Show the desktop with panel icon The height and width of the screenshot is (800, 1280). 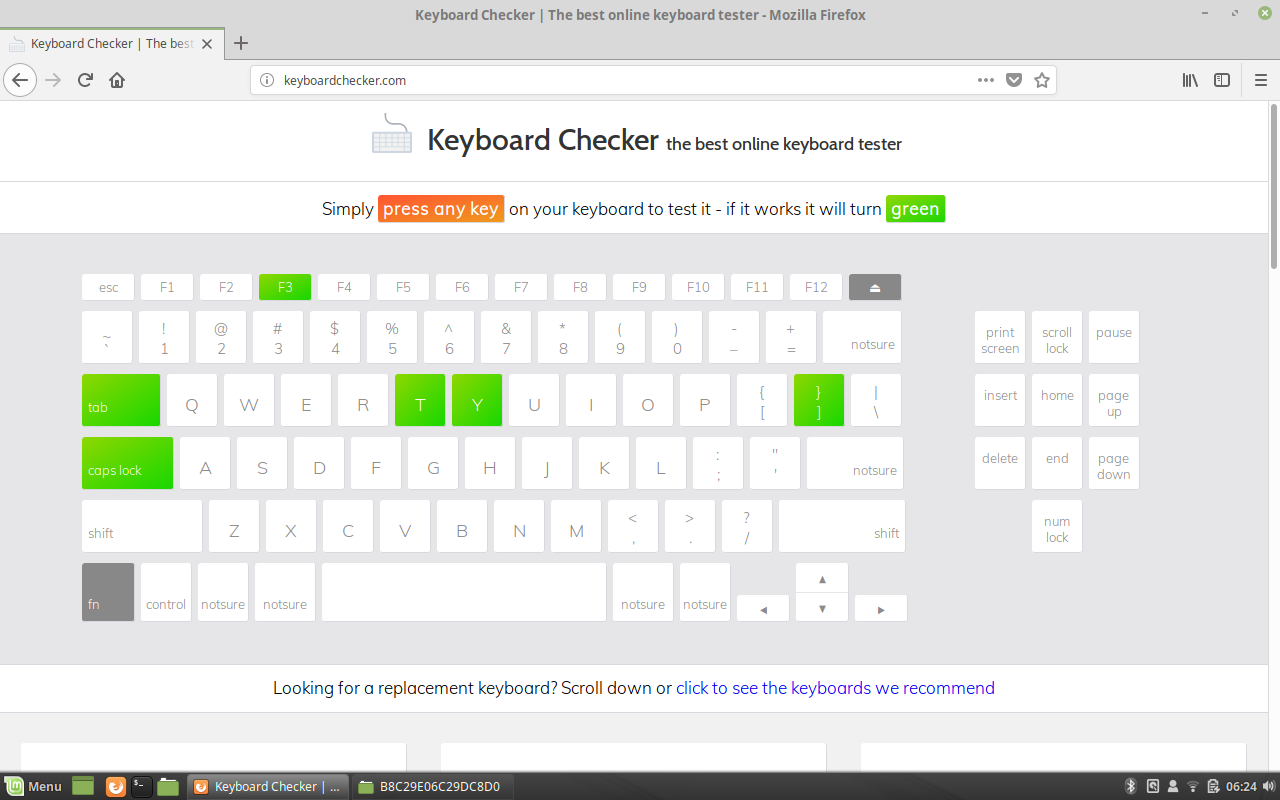[x=83, y=786]
